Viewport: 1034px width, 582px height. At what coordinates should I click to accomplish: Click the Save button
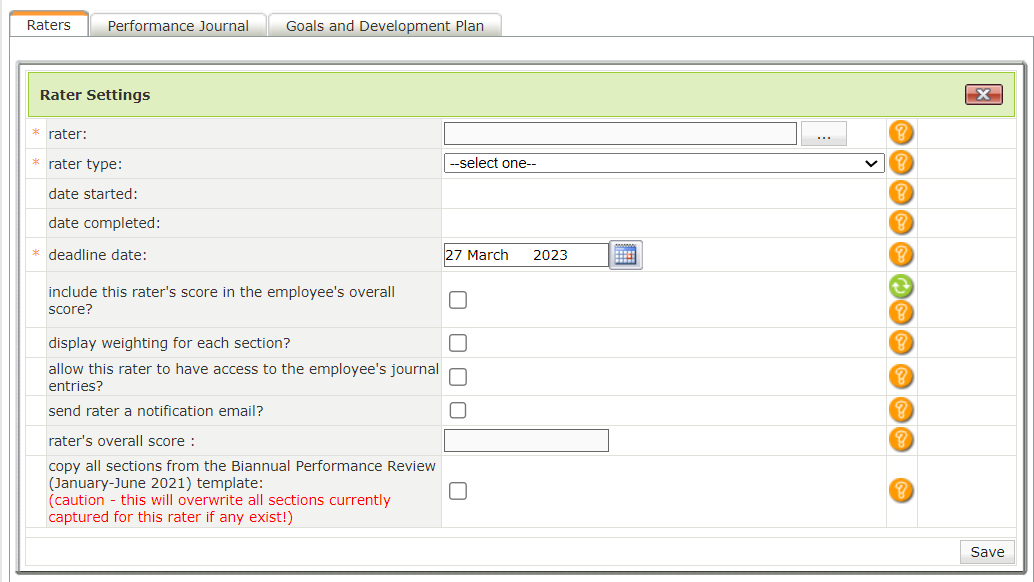987,552
